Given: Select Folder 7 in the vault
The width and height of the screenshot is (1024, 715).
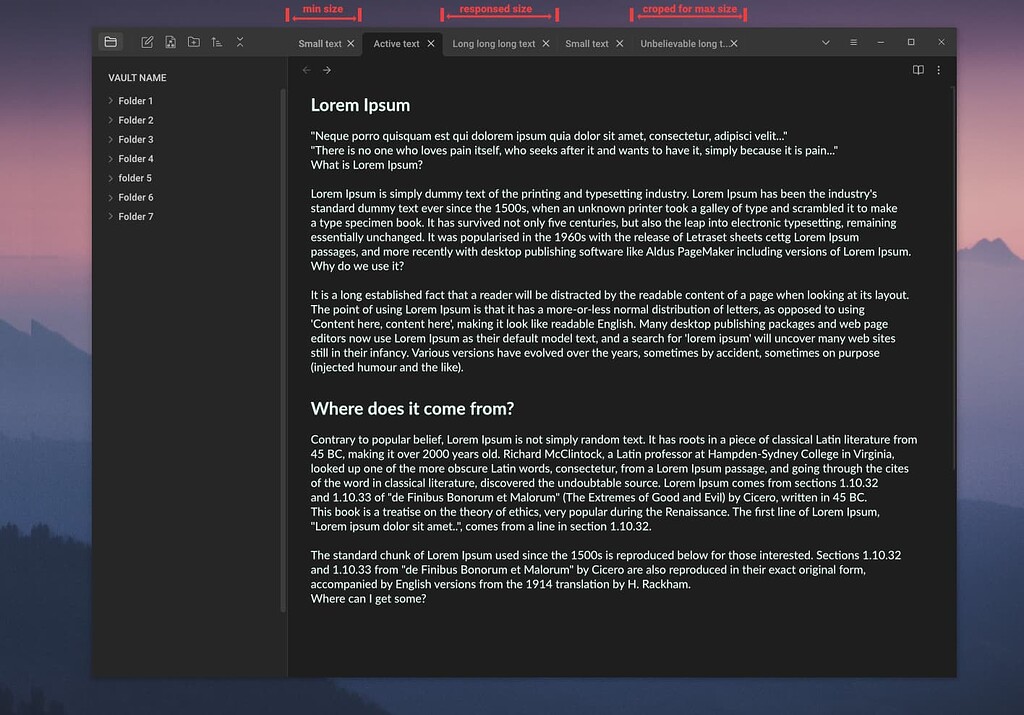Looking at the screenshot, I should (135, 216).
